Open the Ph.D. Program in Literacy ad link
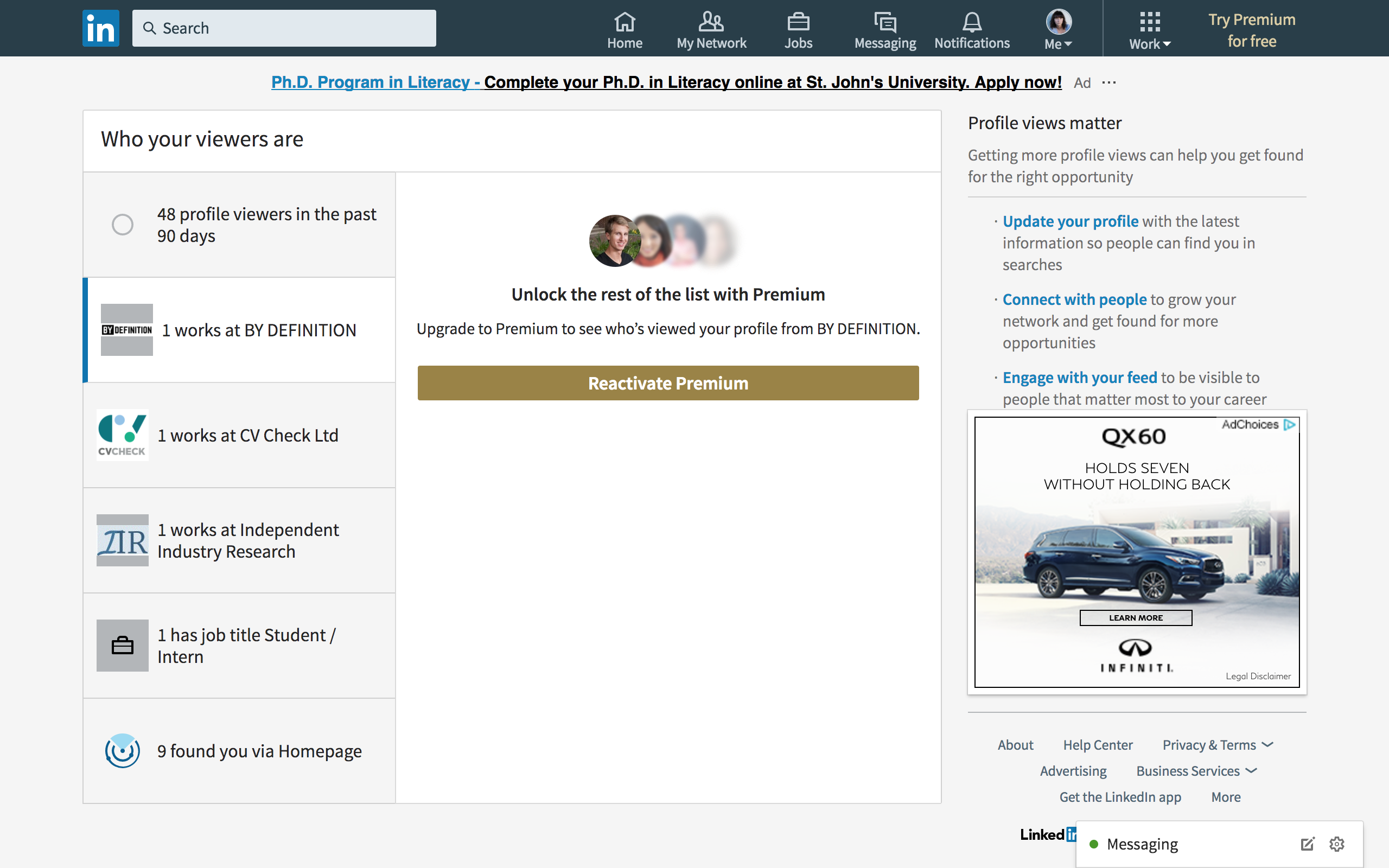The image size is (1389, 868). coord(666,82)
